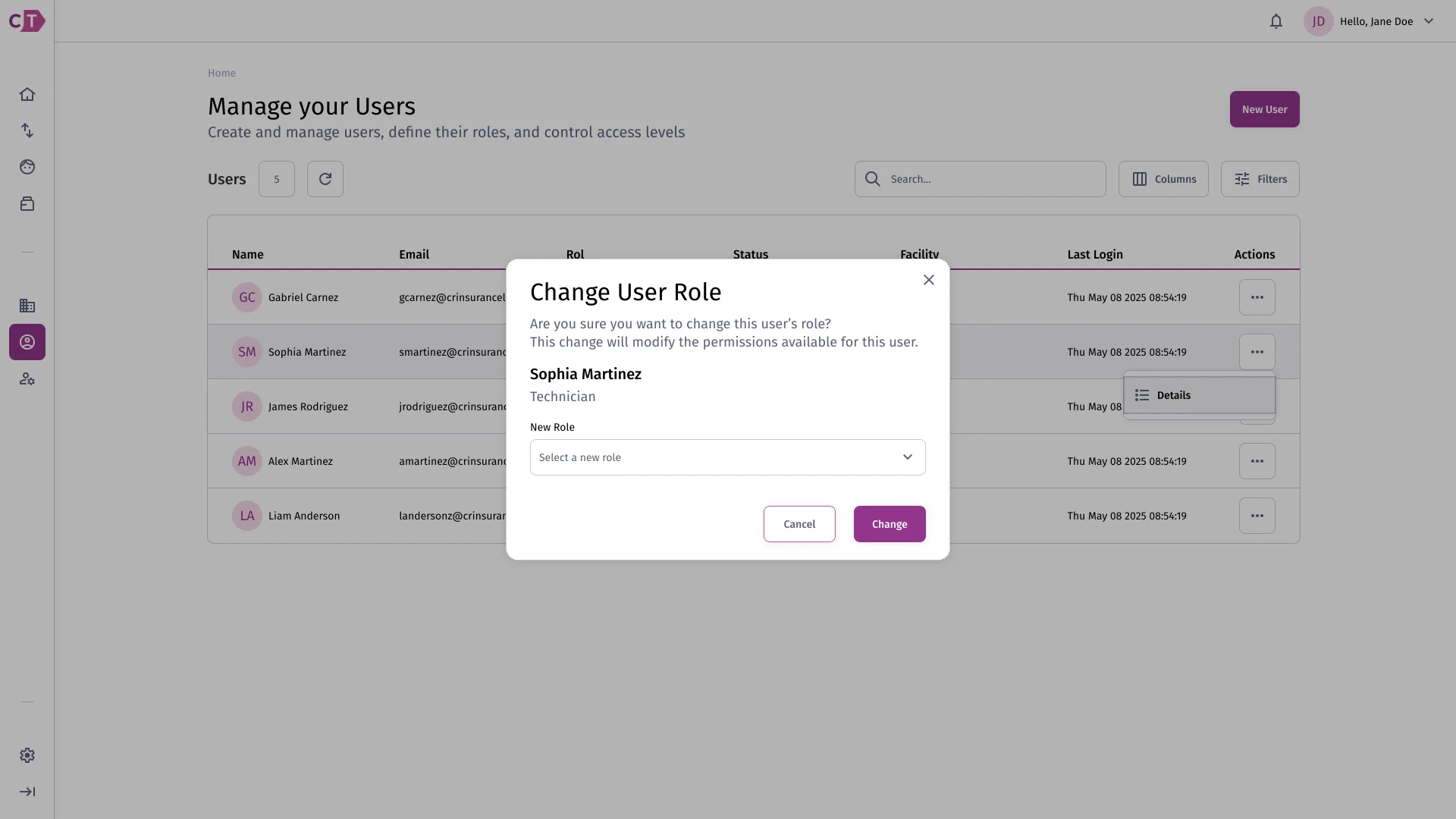Click the JR avatar of James Rodriguez
The height and width of the screenshot is (819, 1456).
coord(247,406)
